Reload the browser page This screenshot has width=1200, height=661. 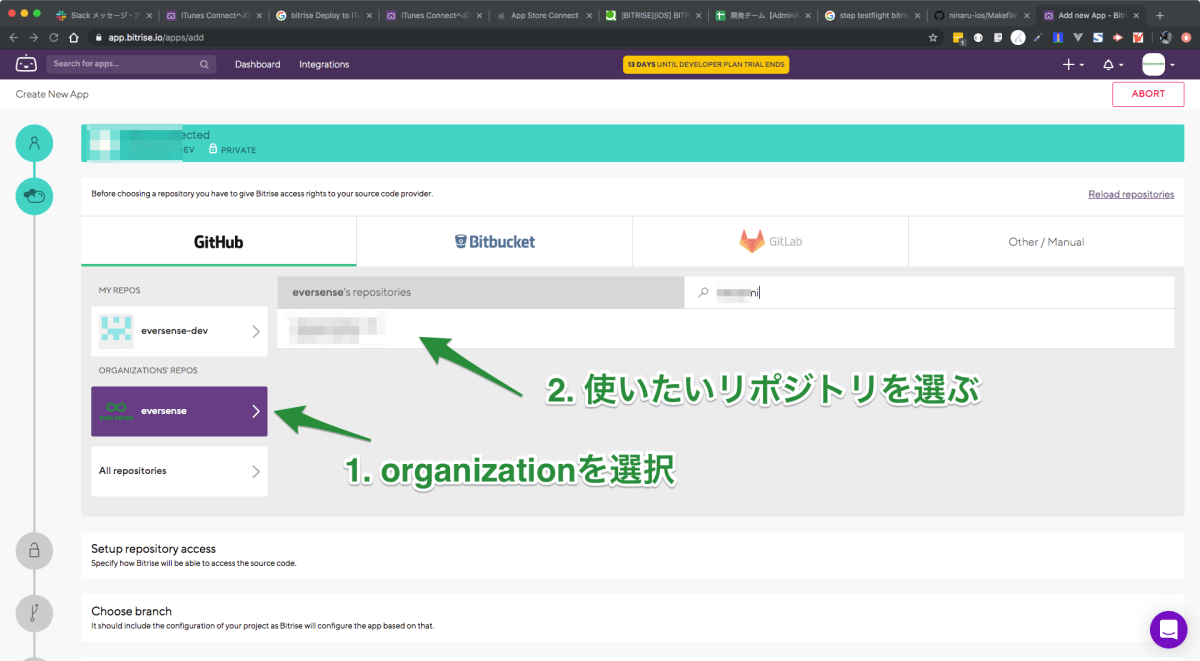pyautogui.click(x=54, y=37)
